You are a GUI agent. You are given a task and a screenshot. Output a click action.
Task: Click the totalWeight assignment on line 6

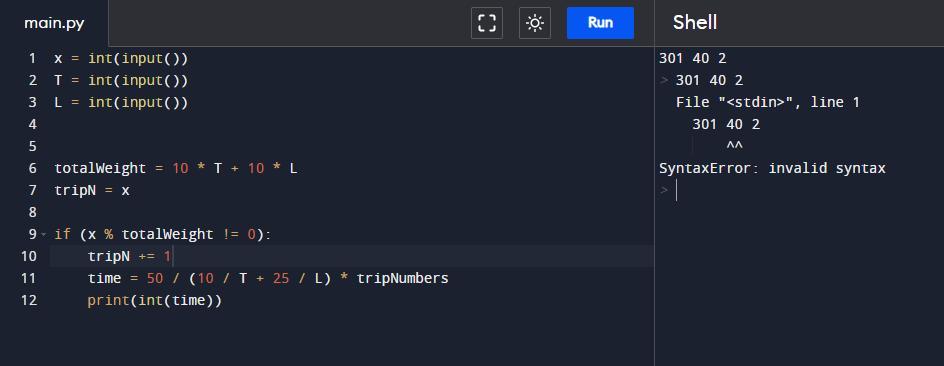click(176, 168)
